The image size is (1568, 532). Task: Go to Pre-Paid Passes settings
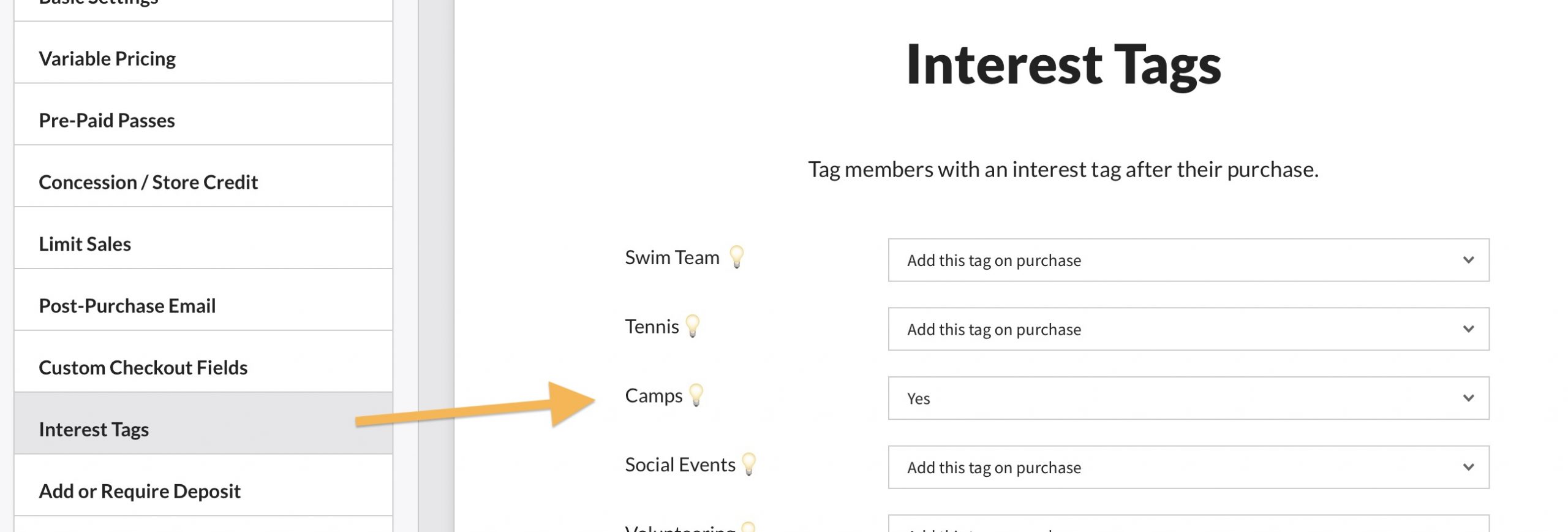(107, 121)
